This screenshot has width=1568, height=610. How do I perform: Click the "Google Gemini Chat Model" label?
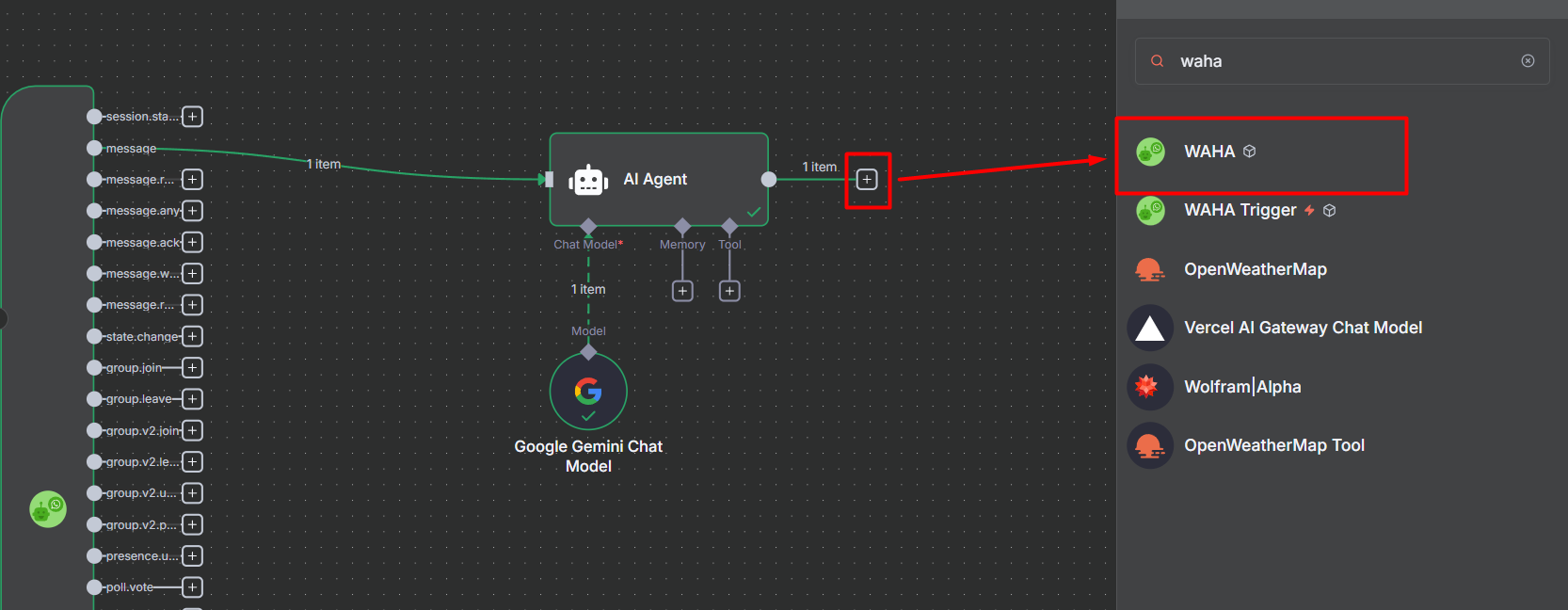[x=588, y=457]
